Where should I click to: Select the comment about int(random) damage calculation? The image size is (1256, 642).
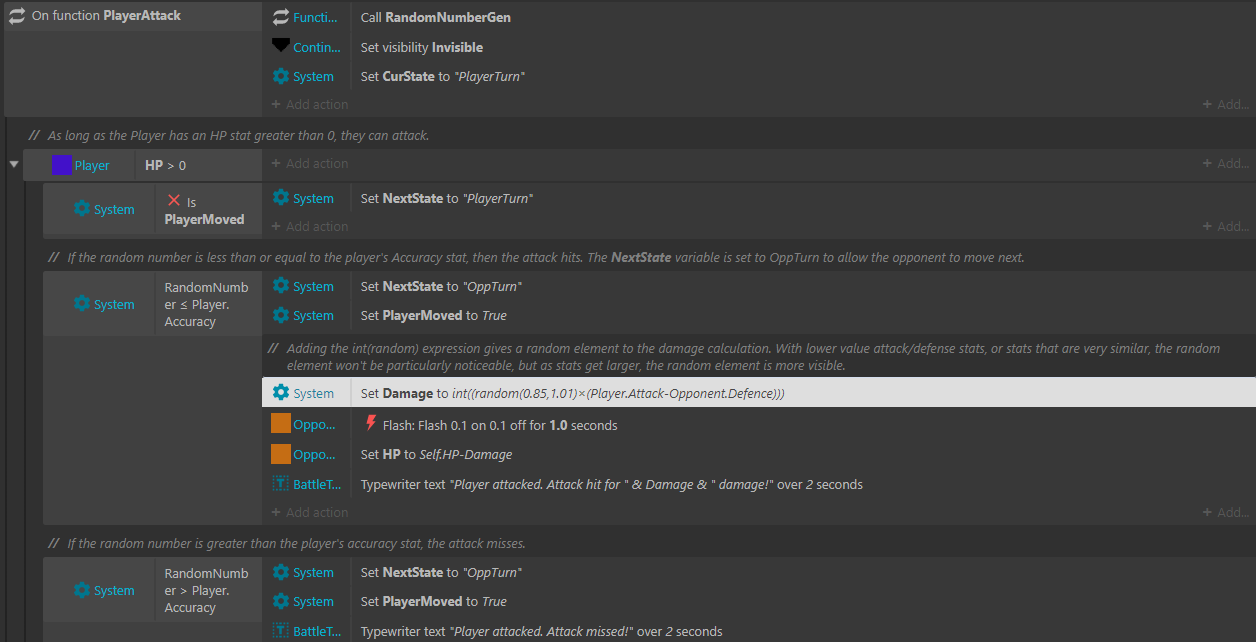point(750,357)
